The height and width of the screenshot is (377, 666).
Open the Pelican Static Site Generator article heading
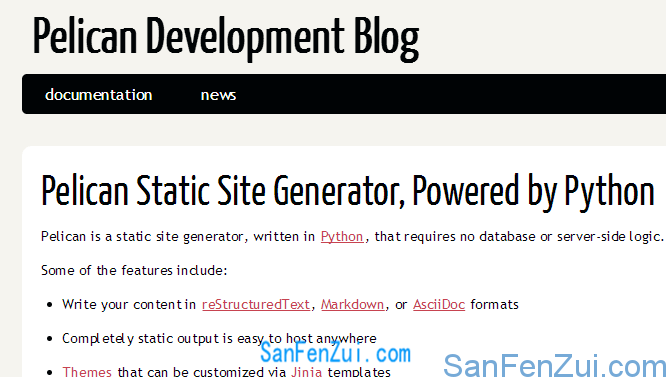click(x=347, y=191)
